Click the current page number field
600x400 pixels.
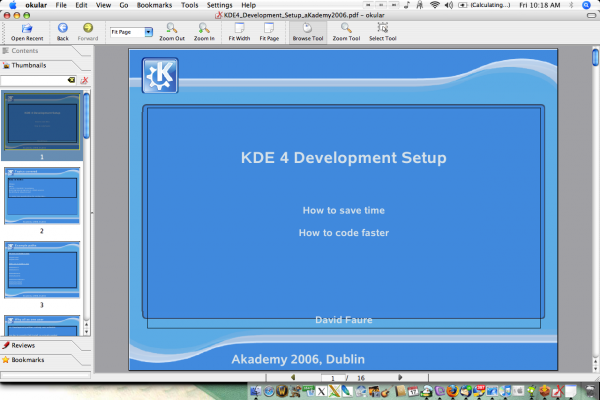(333, 378)
